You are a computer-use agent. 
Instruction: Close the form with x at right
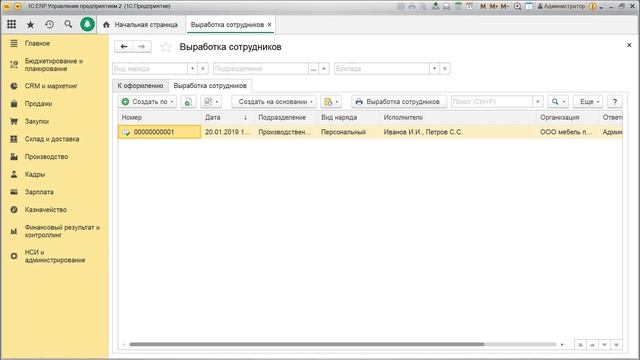pos(629,45)
